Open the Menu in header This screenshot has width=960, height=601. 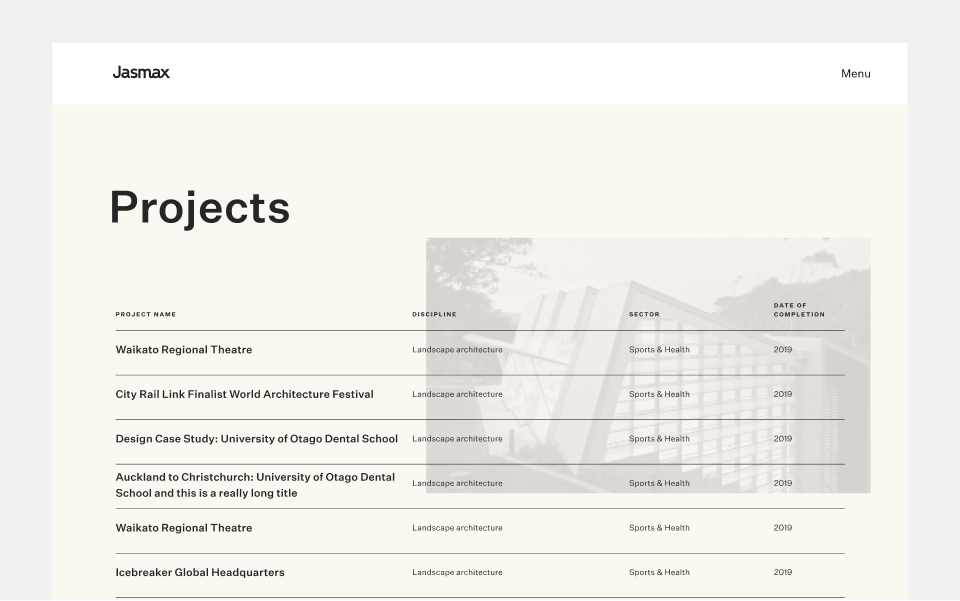click(855, 73)
